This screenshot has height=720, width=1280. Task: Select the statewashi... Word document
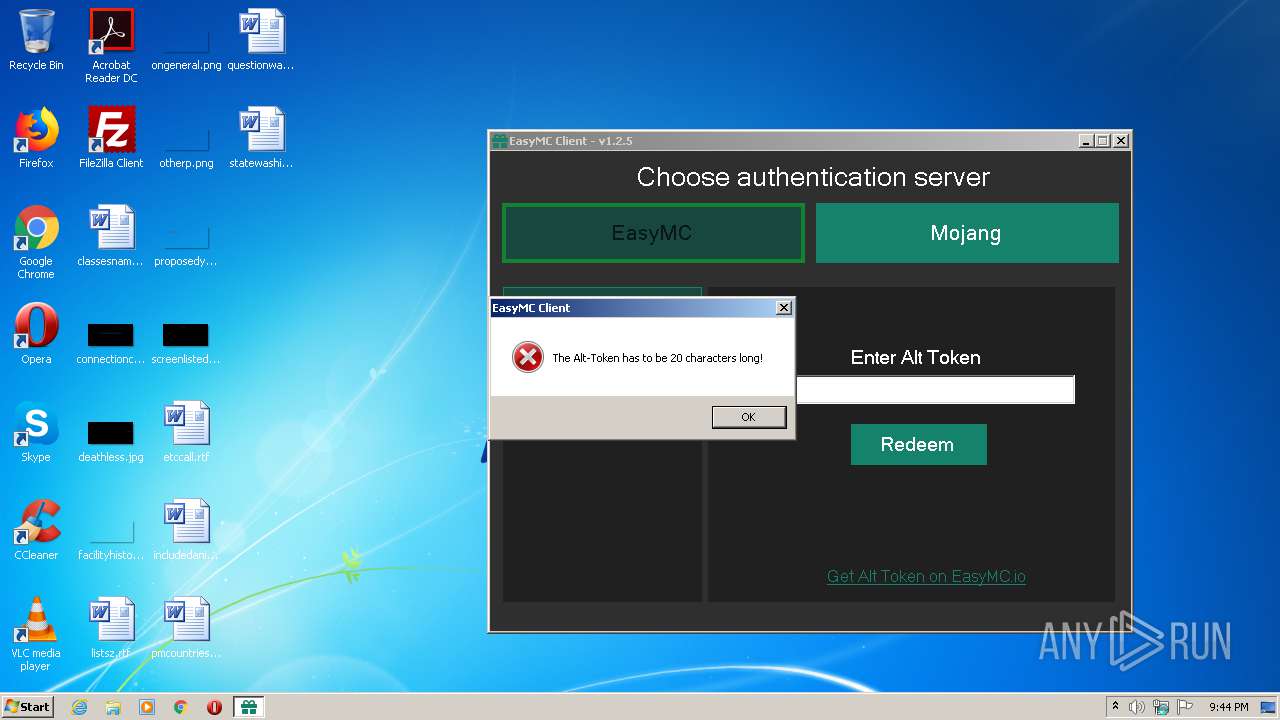click(261, 138)
